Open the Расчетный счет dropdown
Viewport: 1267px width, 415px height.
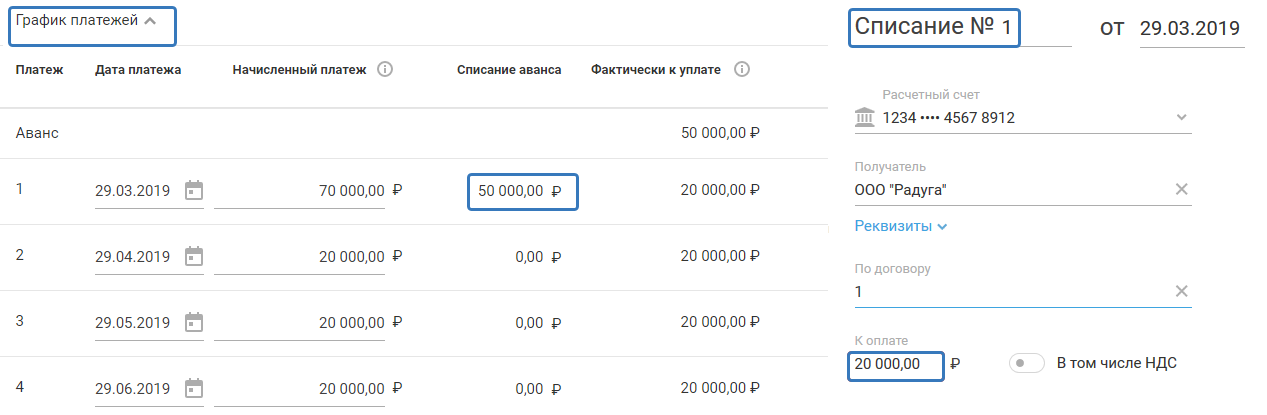pos(1181,118)
